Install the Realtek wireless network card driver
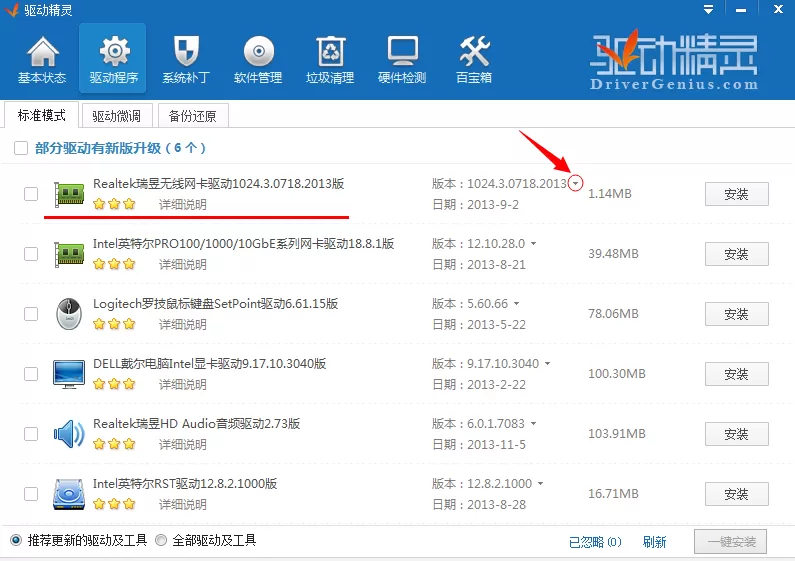 (736, 194)
